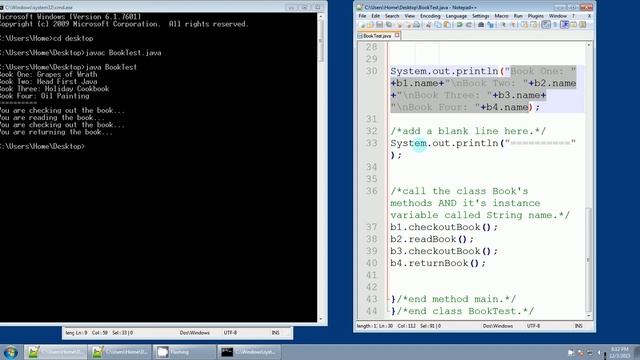Click Dos\Windows in front Notepad++ status bar
The image size is (640, 360).
498,326
